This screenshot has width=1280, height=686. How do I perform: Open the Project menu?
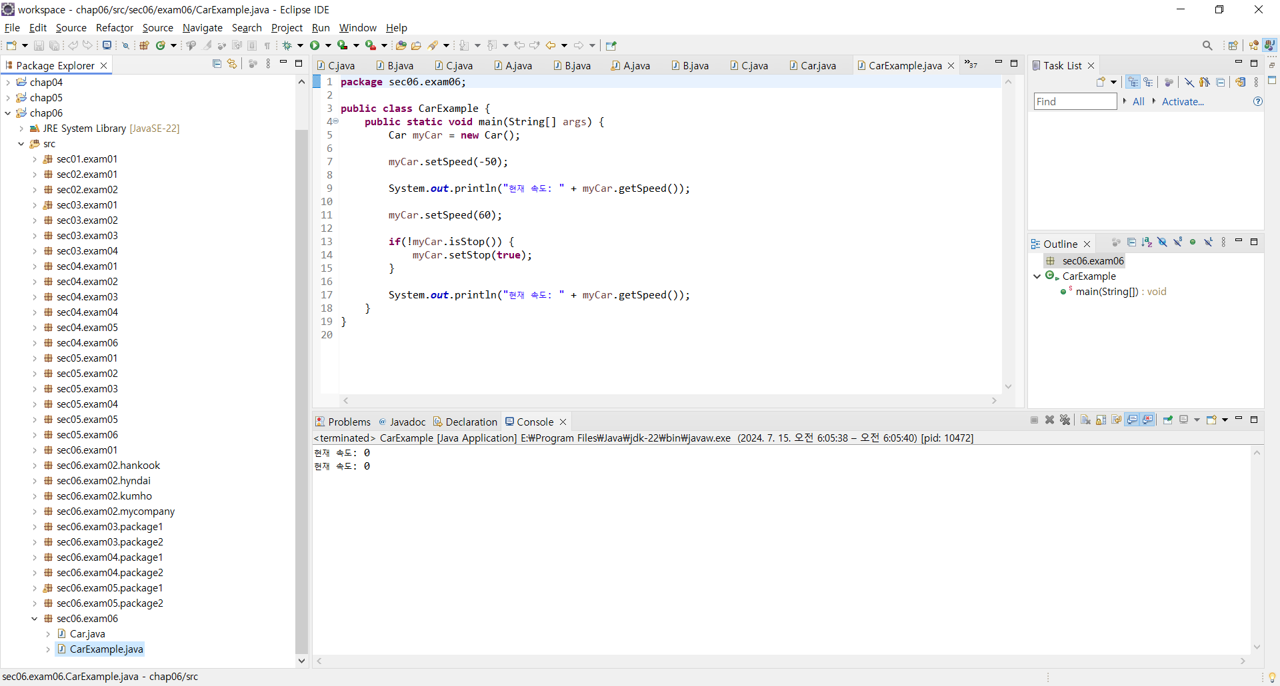point(286,28)
